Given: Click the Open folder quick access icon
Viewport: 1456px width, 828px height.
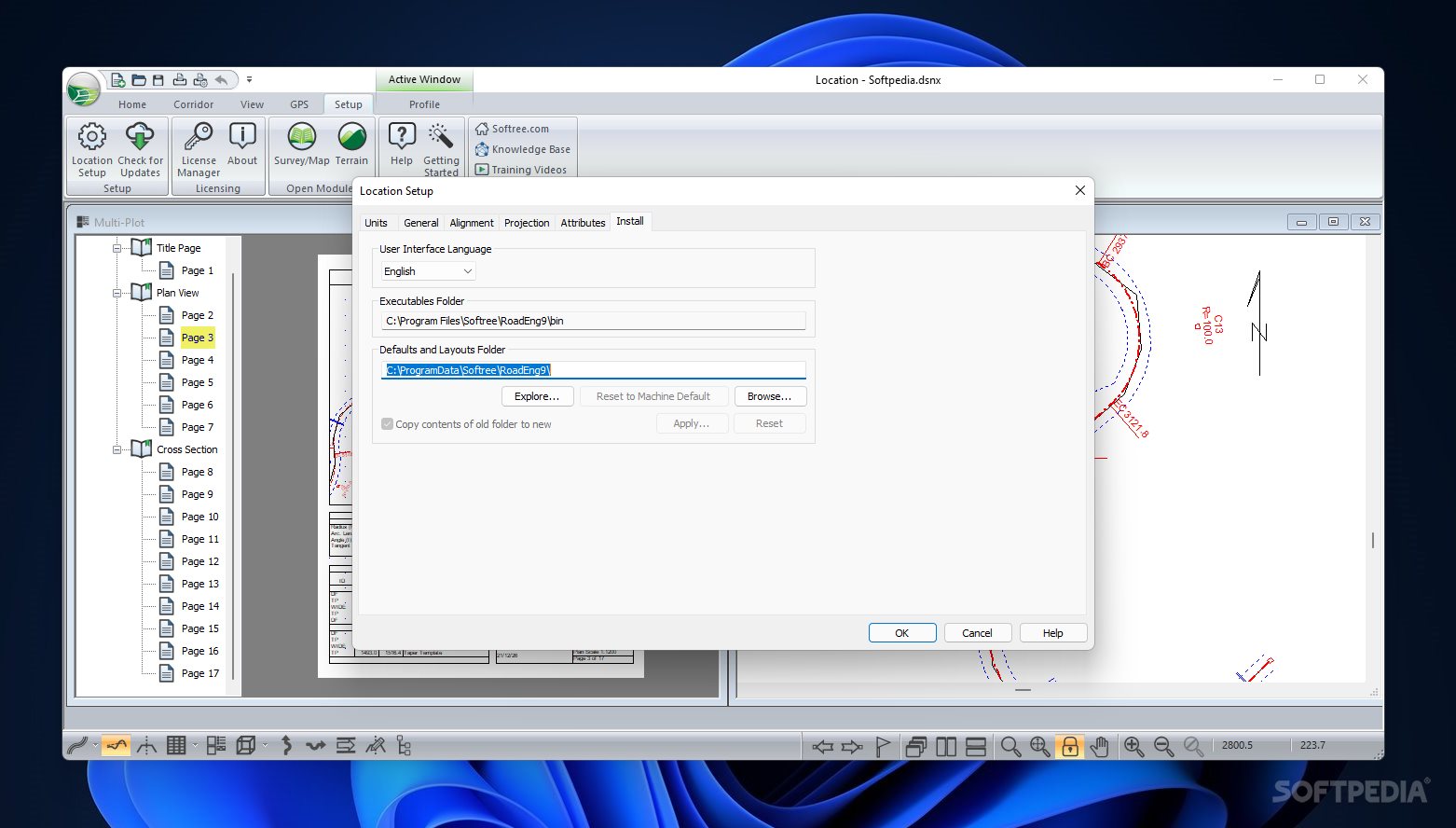Looking at the screenshot, I should (139, 80).
